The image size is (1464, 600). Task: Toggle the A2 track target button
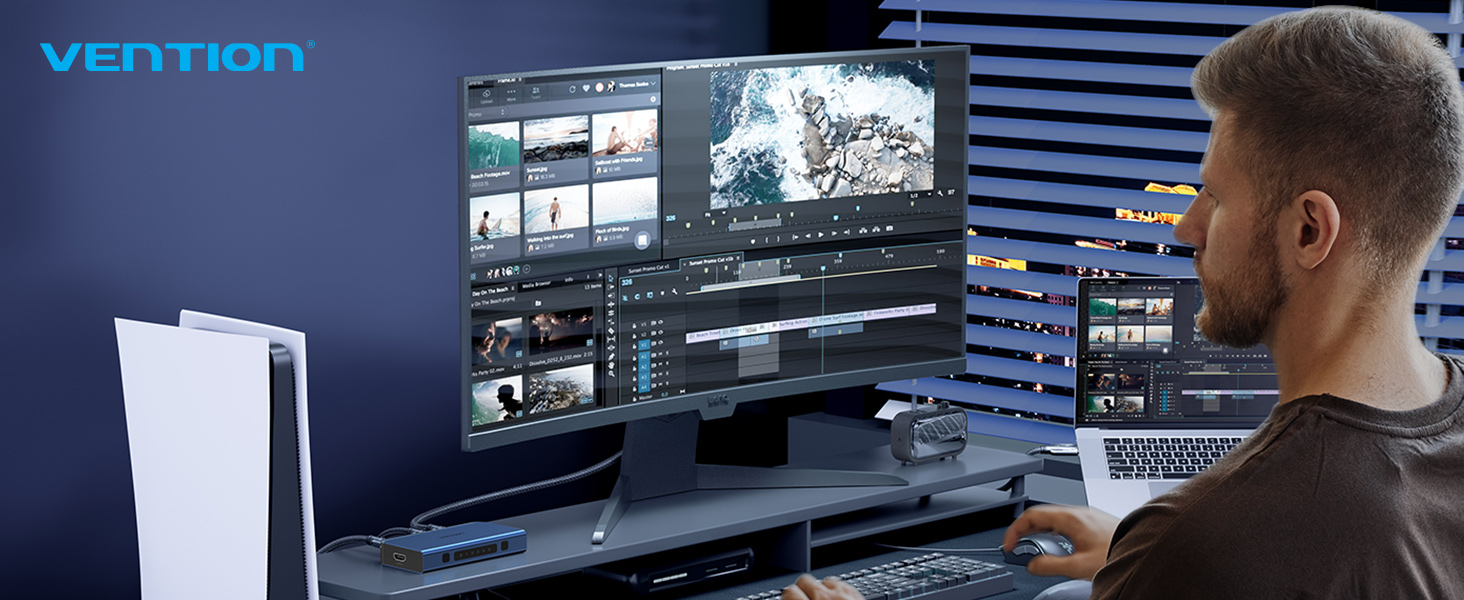(x=644, y=366)
